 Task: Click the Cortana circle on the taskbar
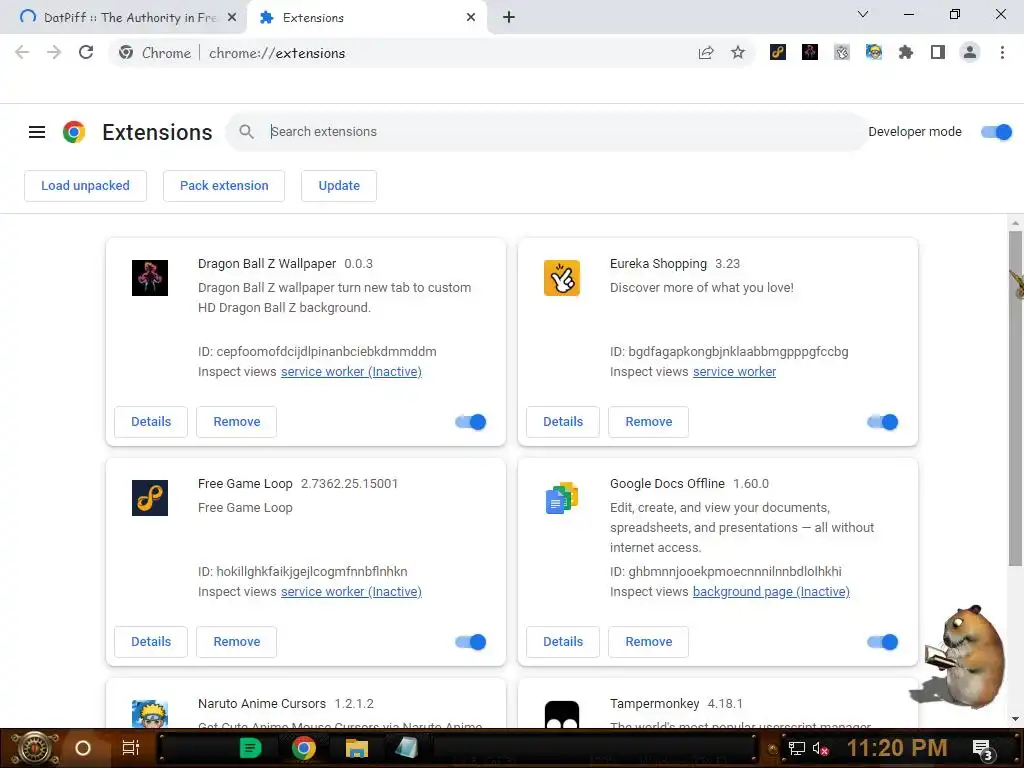coord(83,748)
